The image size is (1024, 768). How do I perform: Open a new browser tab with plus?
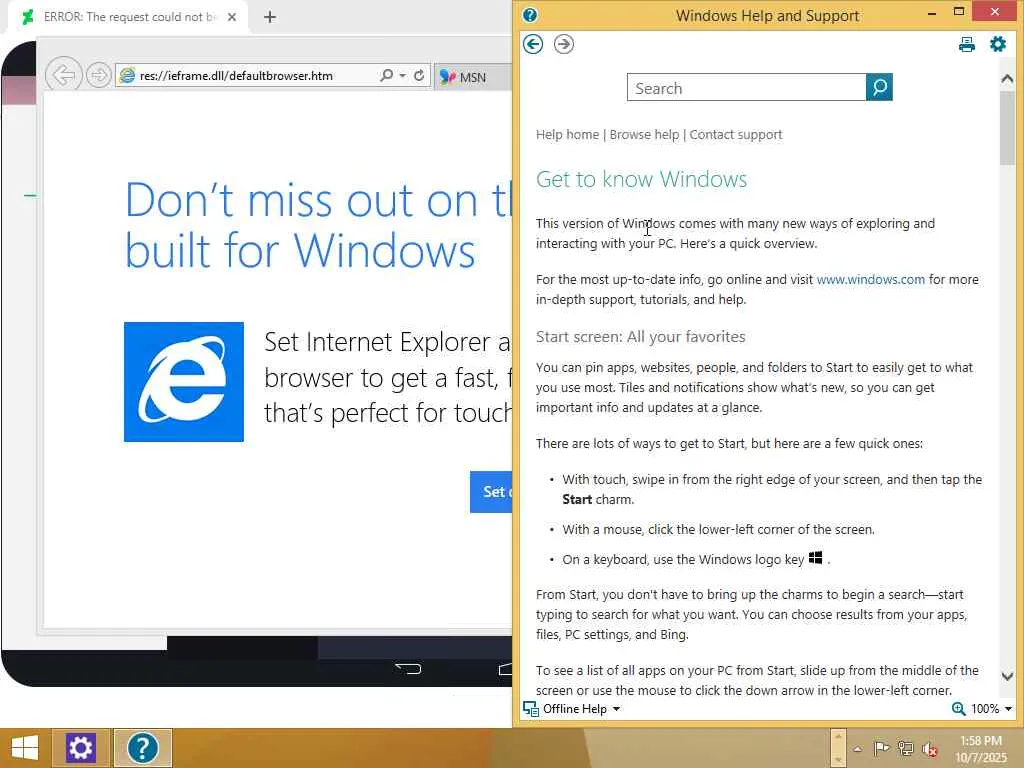(270, 17)
